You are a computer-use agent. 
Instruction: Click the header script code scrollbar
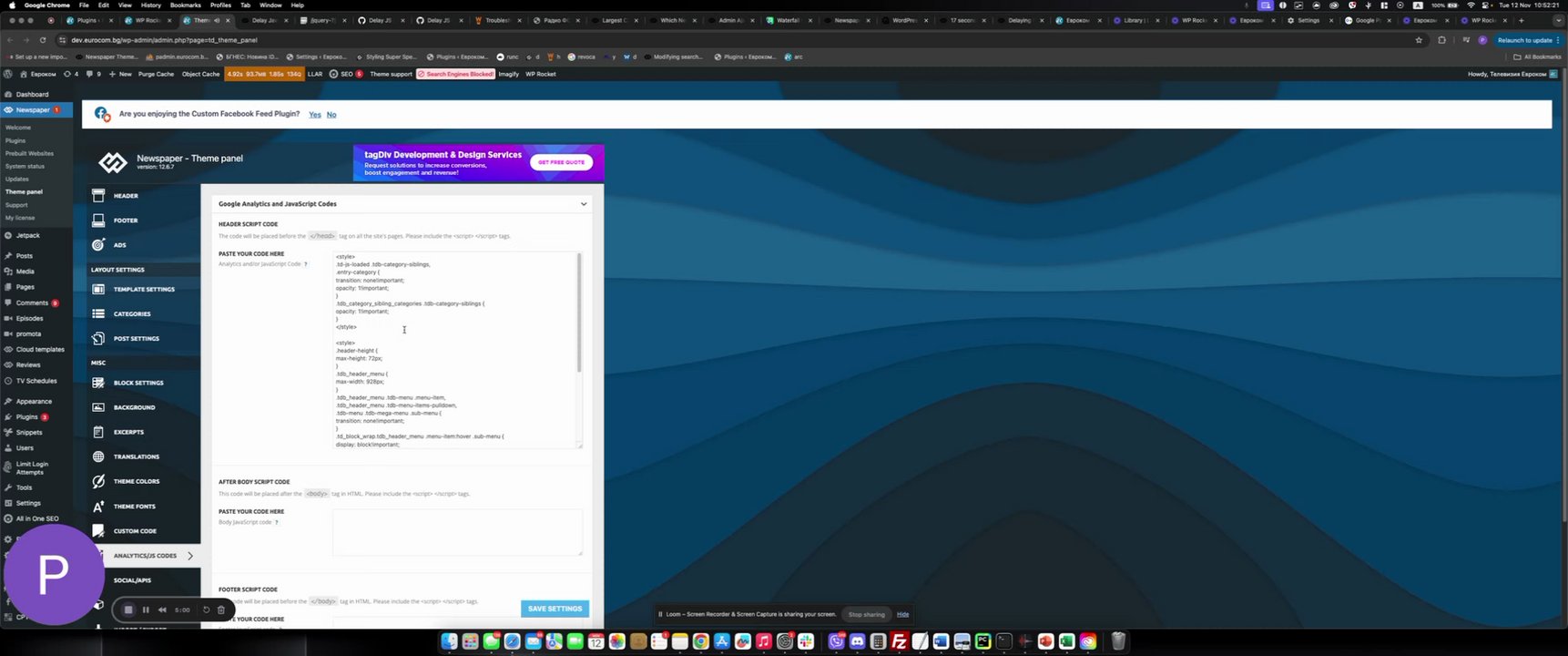(579, 313)
